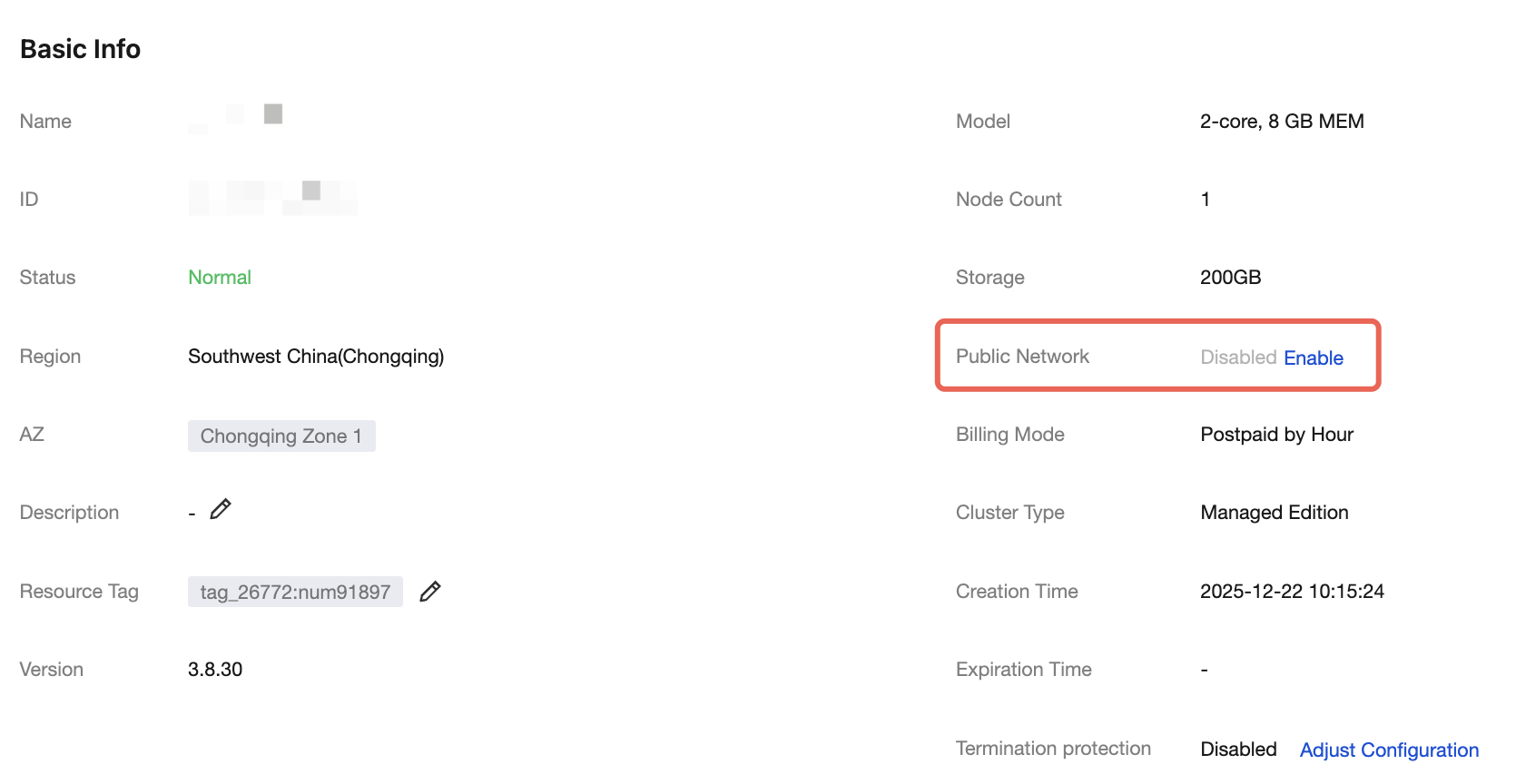
Task: Click the Basic Info heading
Action: [x=81, y=49]
